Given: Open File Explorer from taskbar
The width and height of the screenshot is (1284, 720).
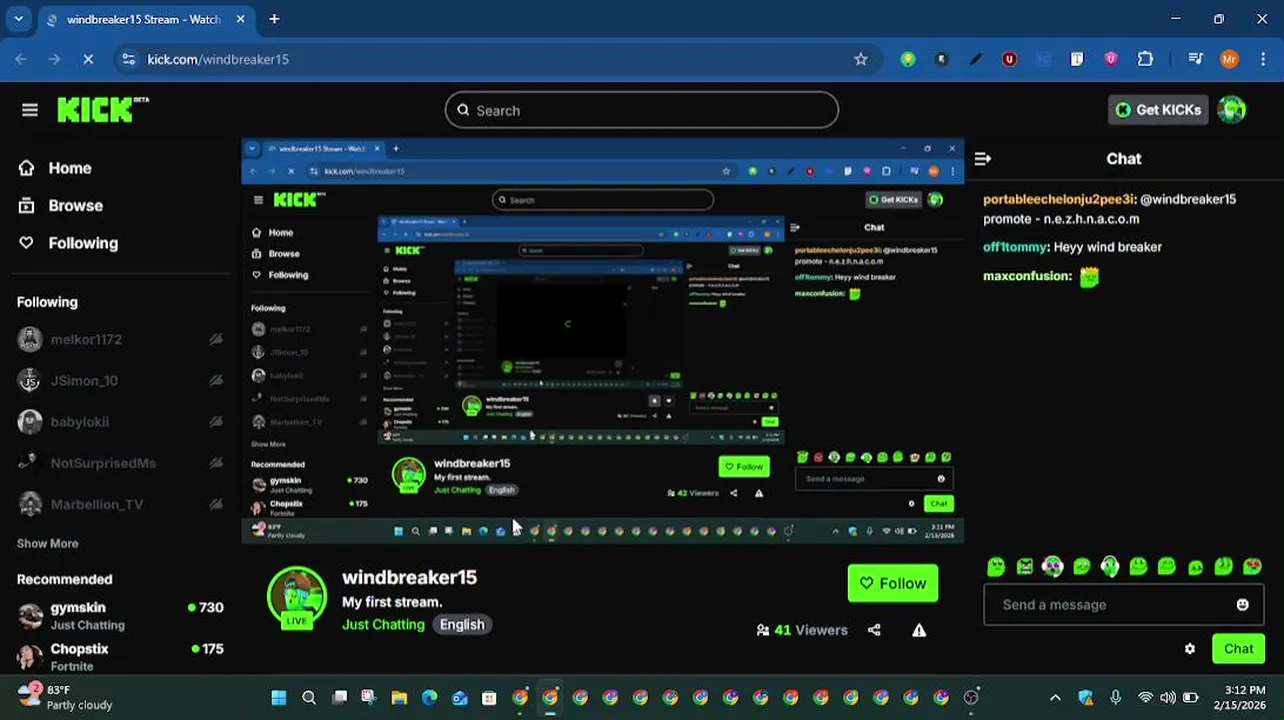Looking at the screenshot, I should [x=399, y=698].
